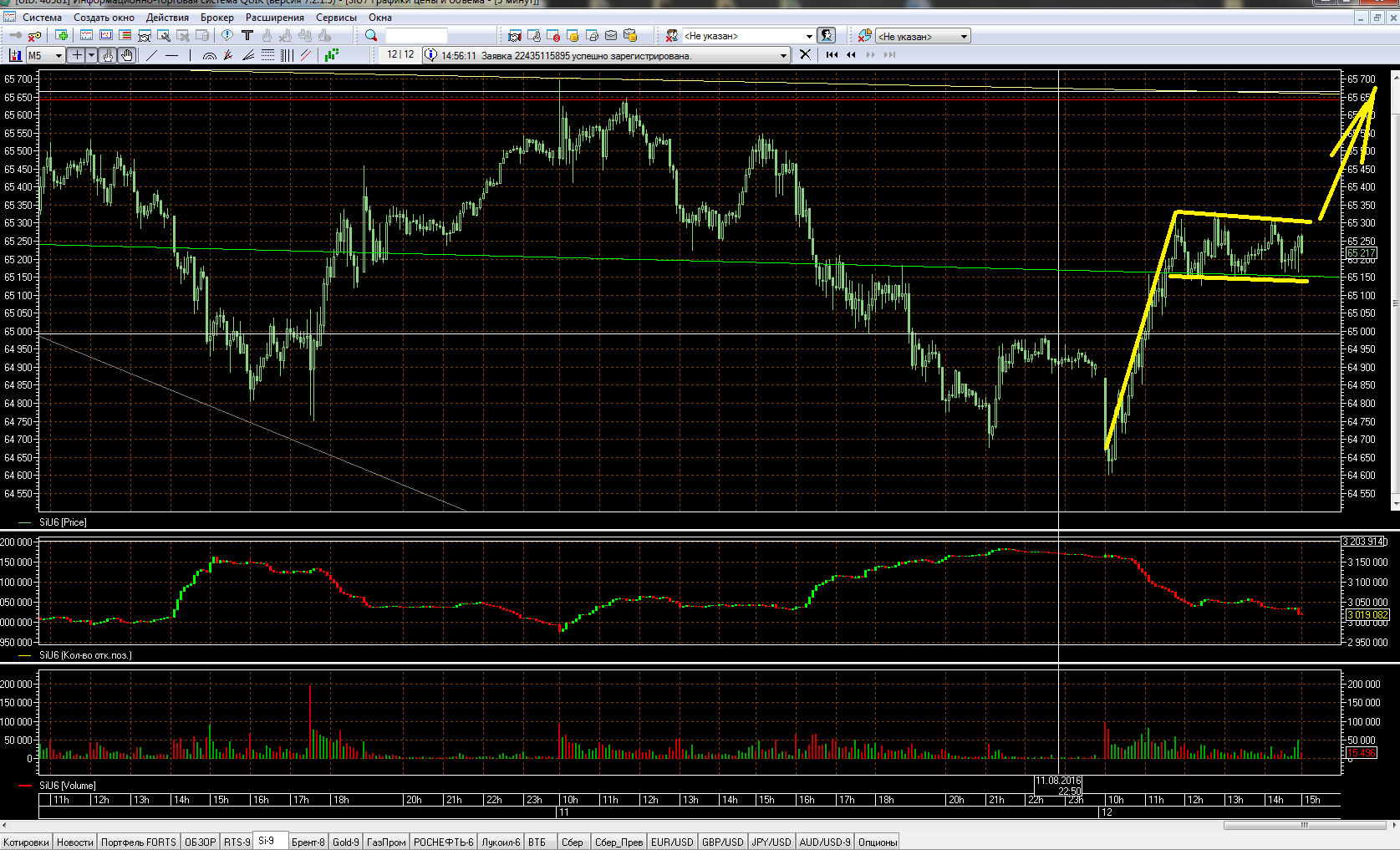Click the handshake deals icon
The image size is (1400, 850).
(514, 35)
